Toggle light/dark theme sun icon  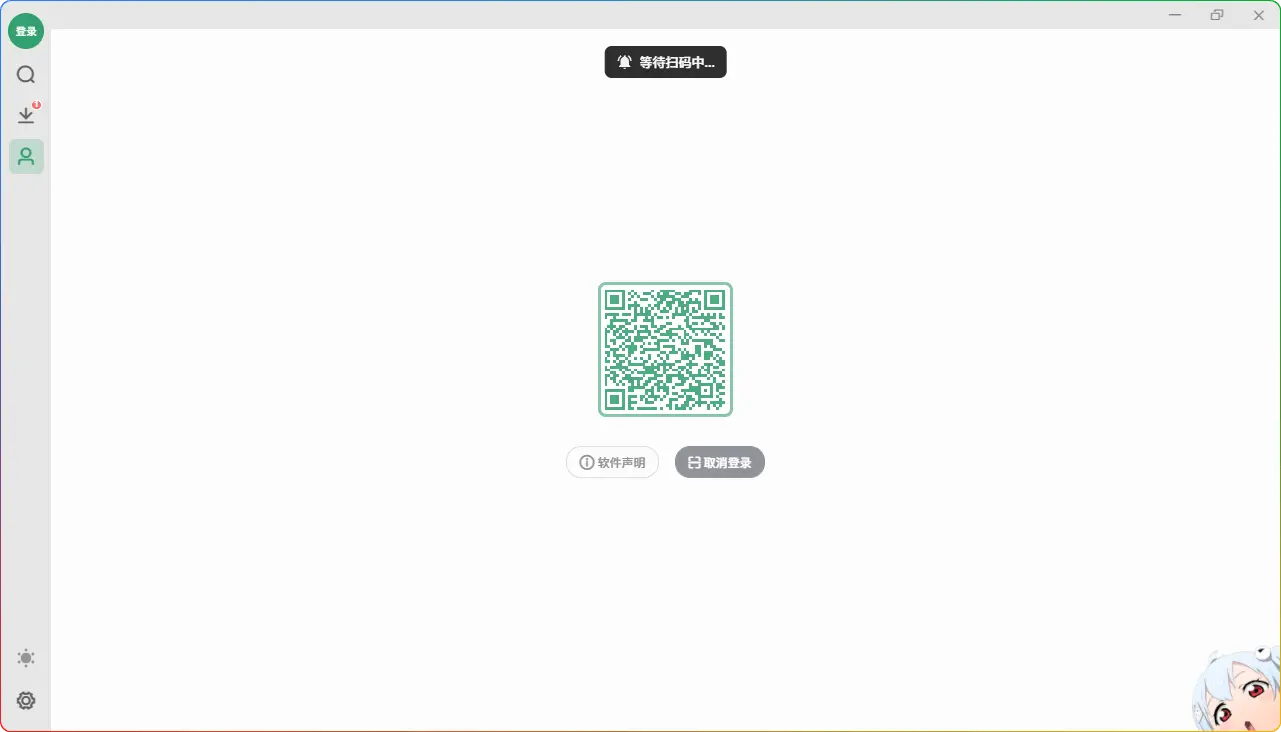[26, 658]
